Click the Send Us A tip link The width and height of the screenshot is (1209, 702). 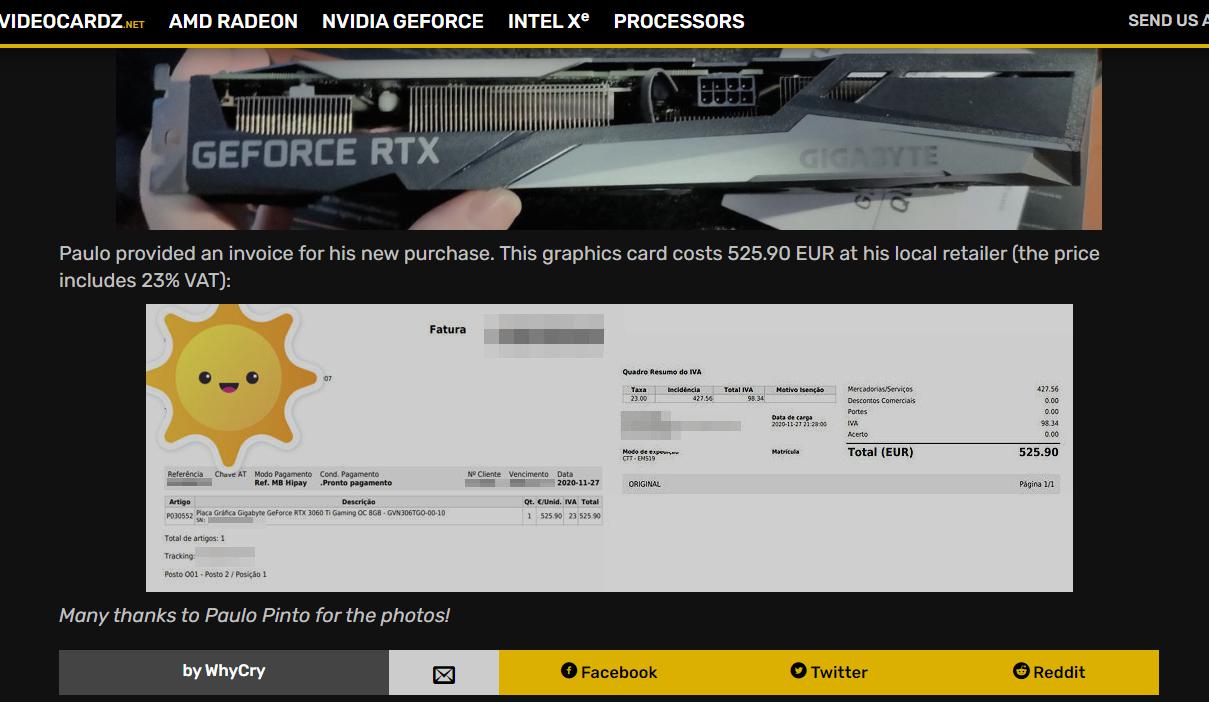tap(1168, 20)
